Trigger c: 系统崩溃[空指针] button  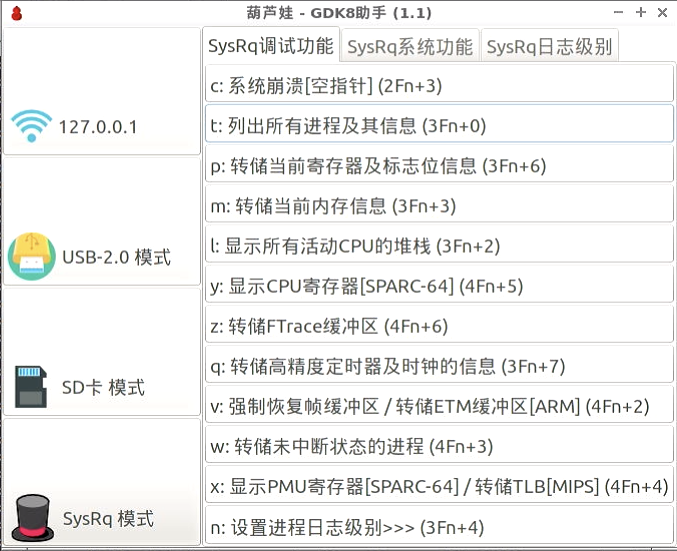tap(439, 85)
